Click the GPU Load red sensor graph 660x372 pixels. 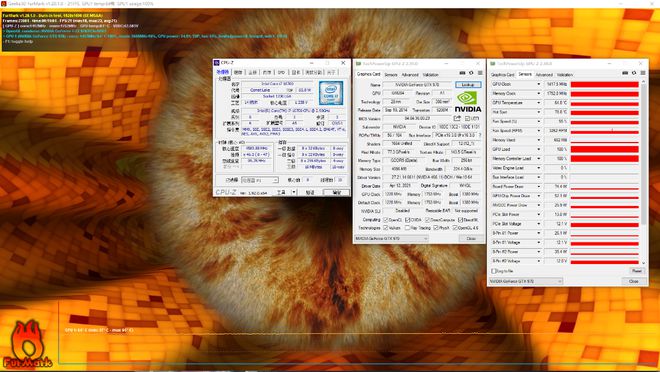coord(604,149)
